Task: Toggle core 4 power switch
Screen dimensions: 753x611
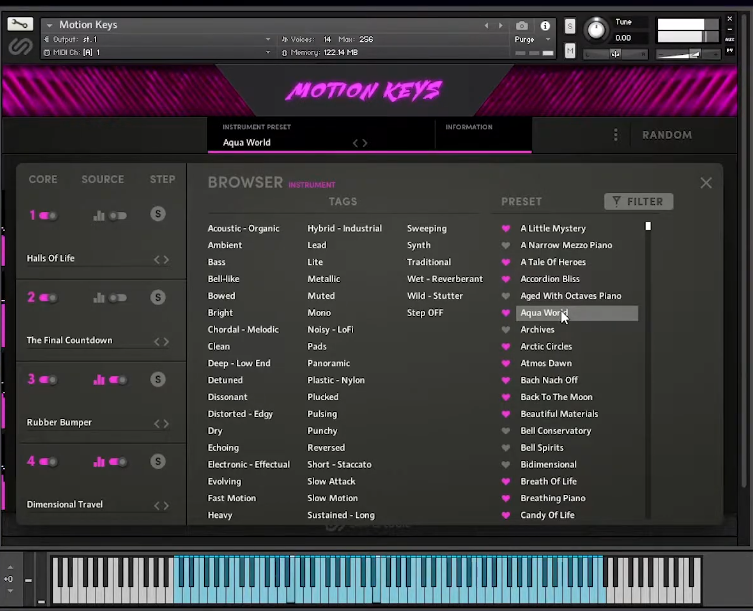Action: (x=48, y=462)
